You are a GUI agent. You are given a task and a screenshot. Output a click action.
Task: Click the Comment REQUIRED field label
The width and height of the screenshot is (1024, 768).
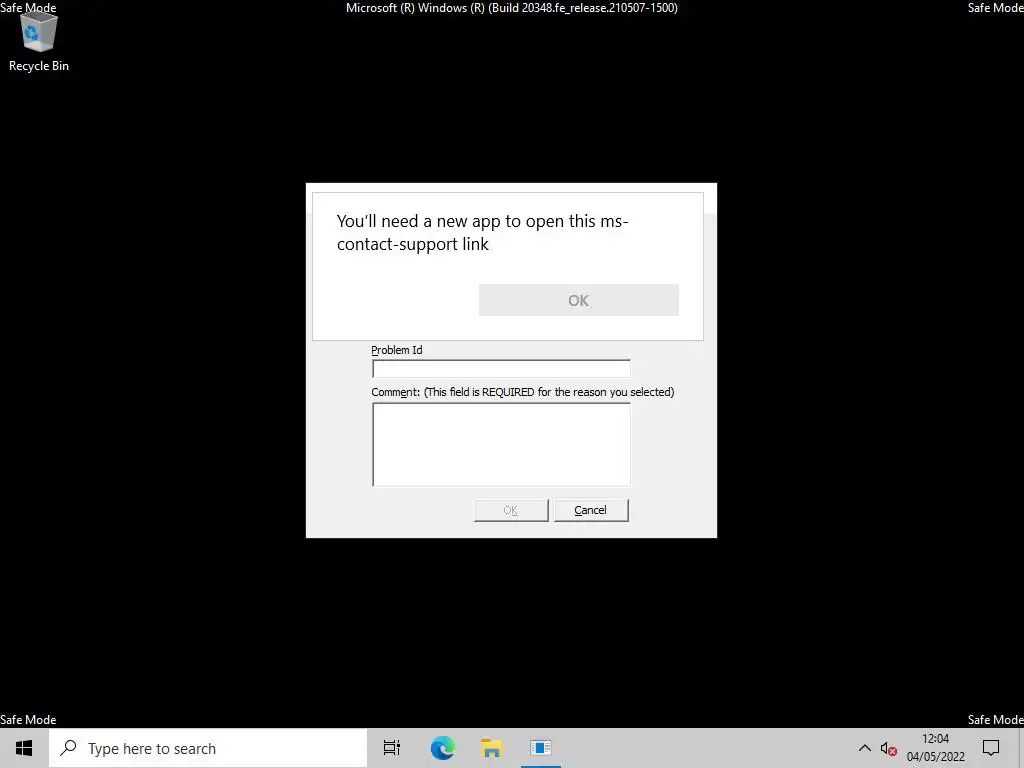(522, 392)
